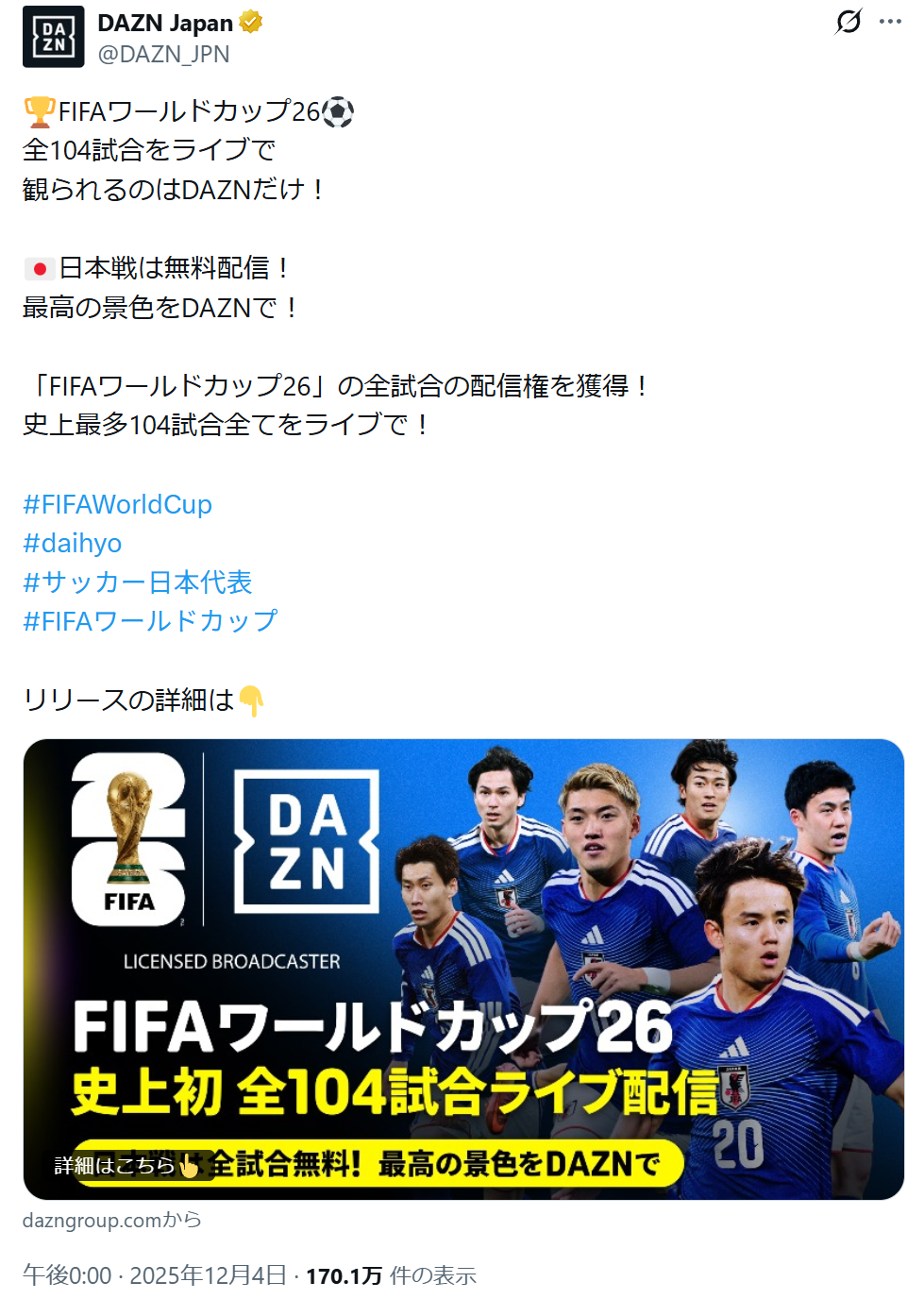Image resolution: width=924 pixels, height=1299 pixels.
Task: Click the trophy emoji in the tweet
Action: click(40, 111)
